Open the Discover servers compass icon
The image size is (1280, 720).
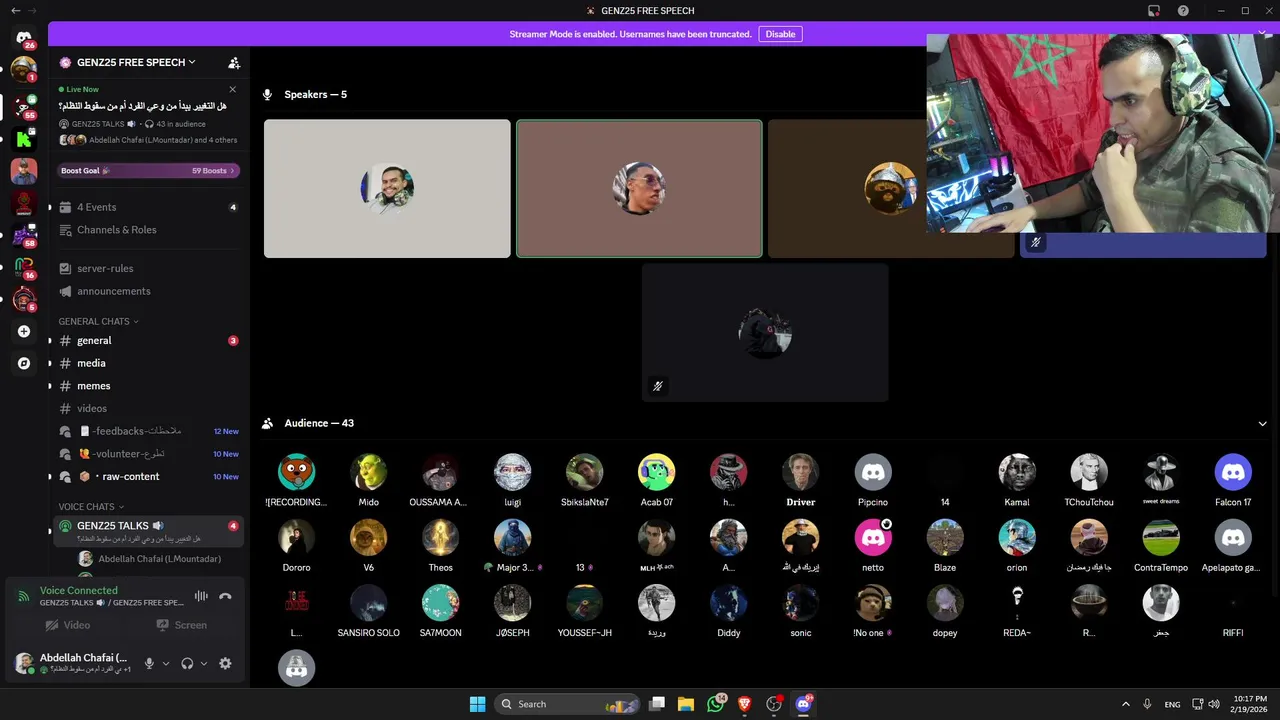click(x=24, y=364)
